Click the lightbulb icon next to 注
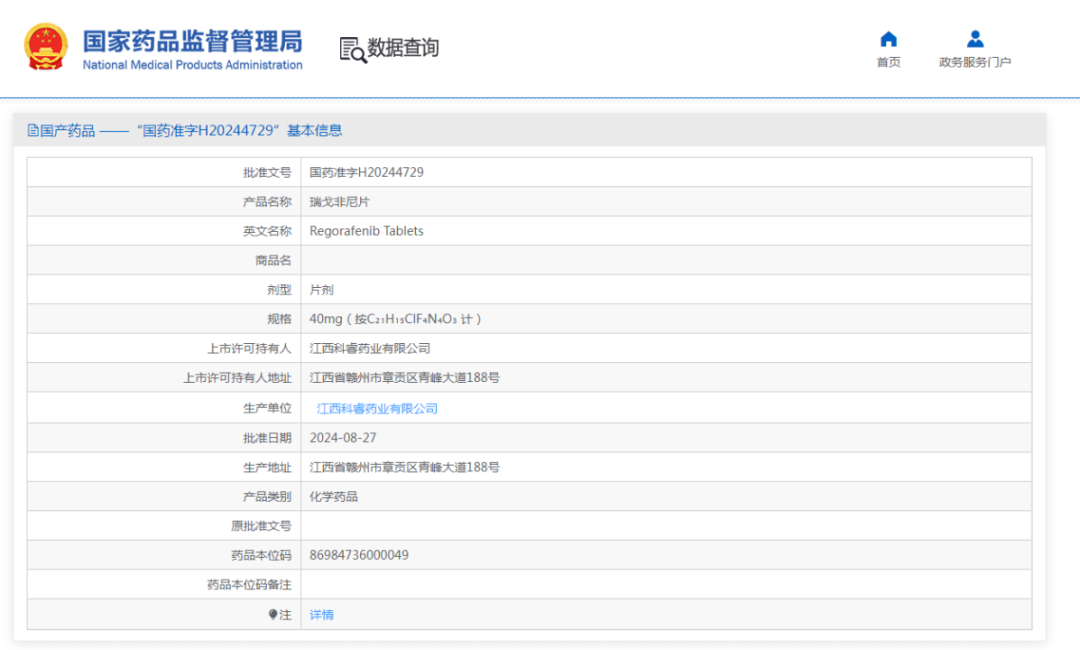Viewport: 1080px width, 650px height. pos(273,614)
